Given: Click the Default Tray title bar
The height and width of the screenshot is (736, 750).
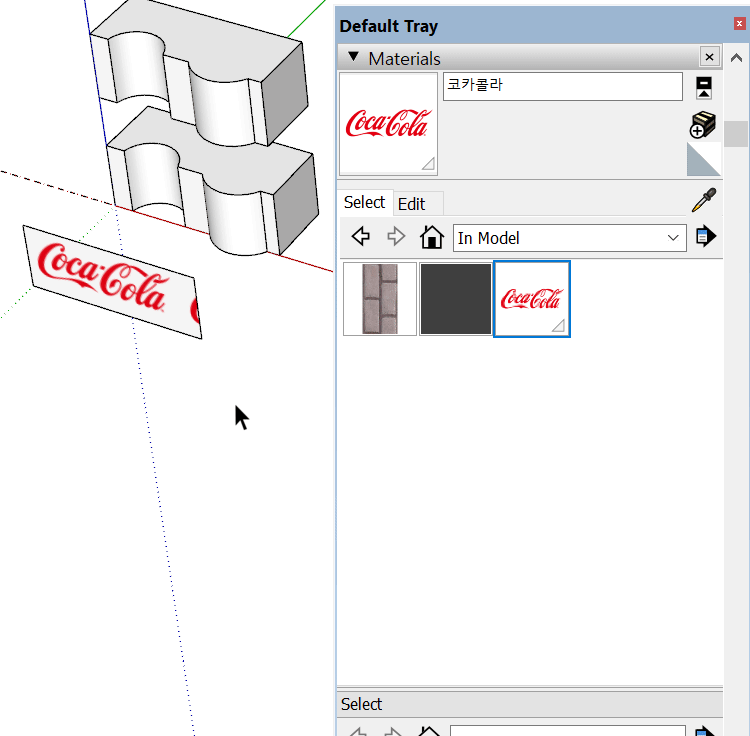Looking at the screenshot, I should [x=536, y=25].
